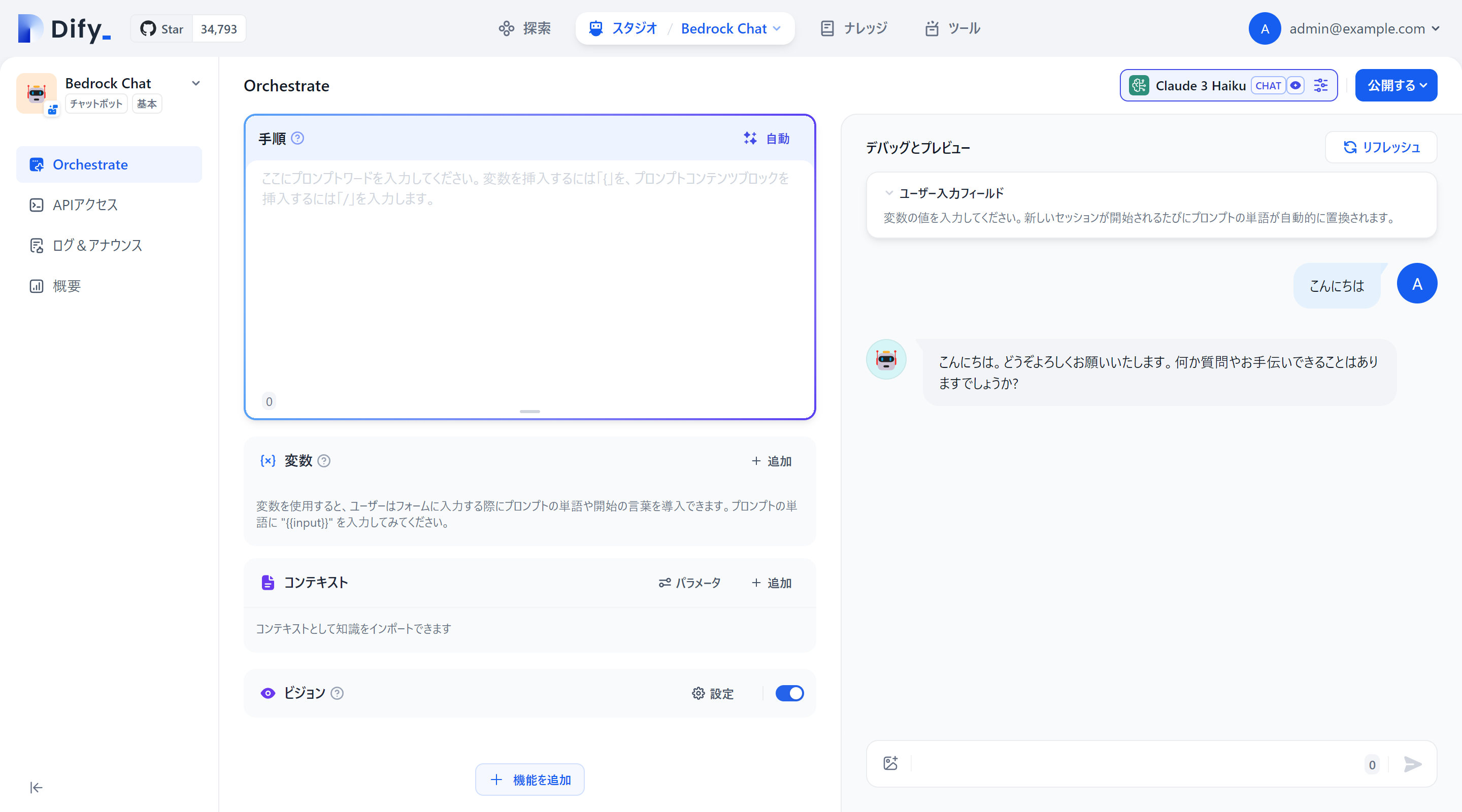This screenshot has width=1462, height=812.
Task: Open the Bedrock Chat app dropdown
Action: pos(196,83)
